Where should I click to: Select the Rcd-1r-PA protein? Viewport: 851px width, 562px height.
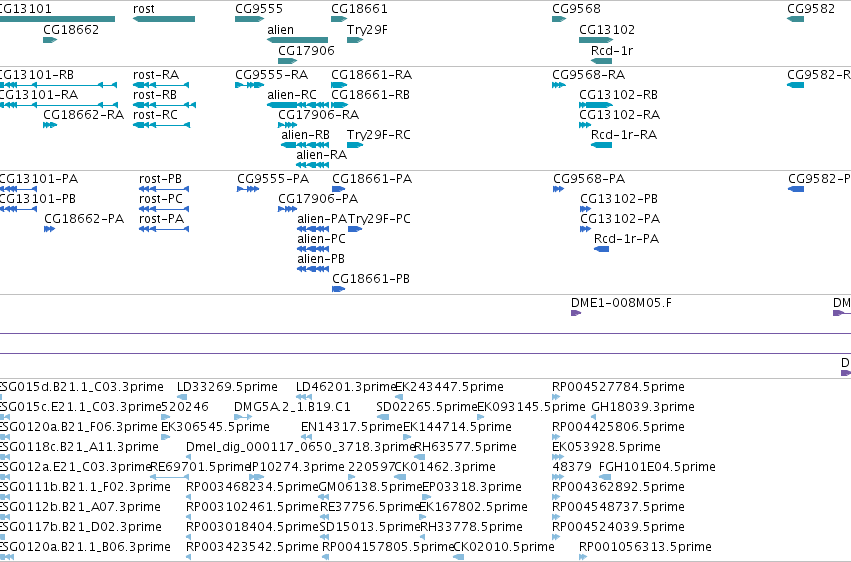point(601,249)
